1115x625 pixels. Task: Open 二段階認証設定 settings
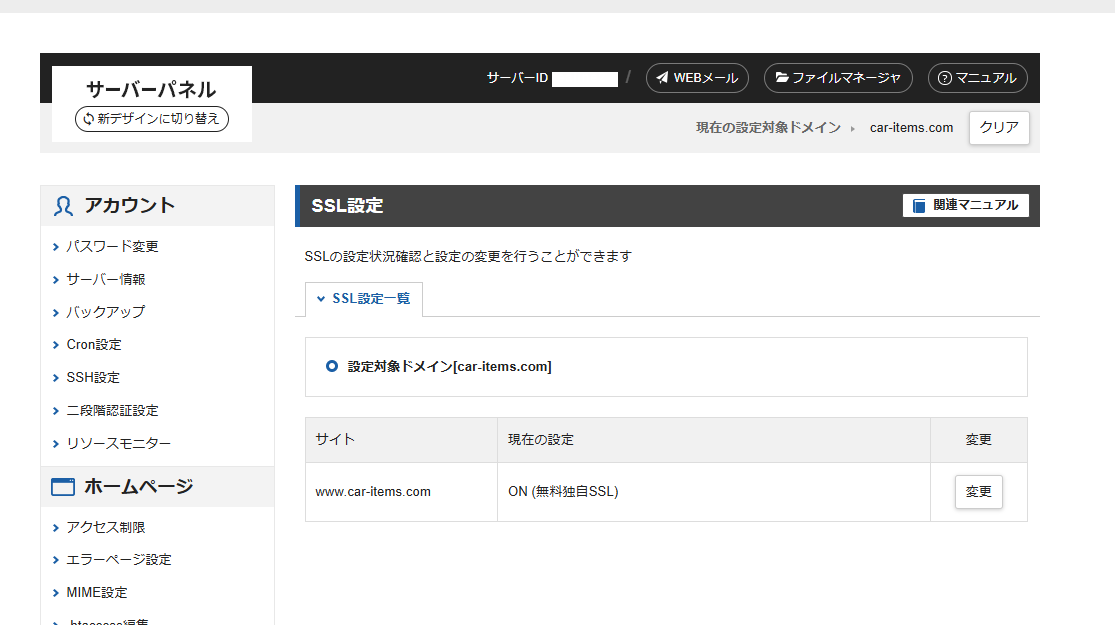click(x=112, y=411)
